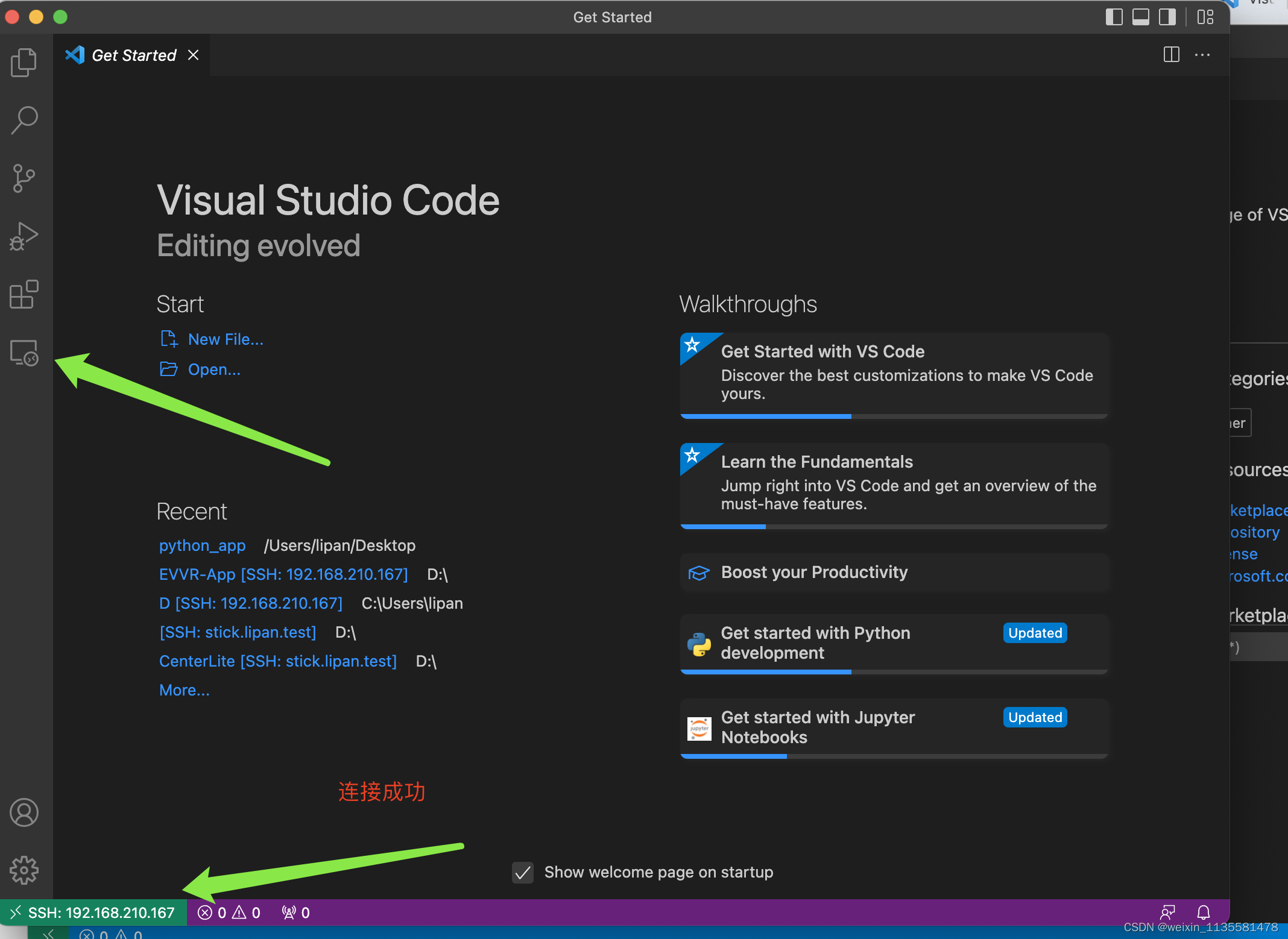
Task: Click the notifications bell in status bar
Action: pyautogui.click(x=1204, y=912)
